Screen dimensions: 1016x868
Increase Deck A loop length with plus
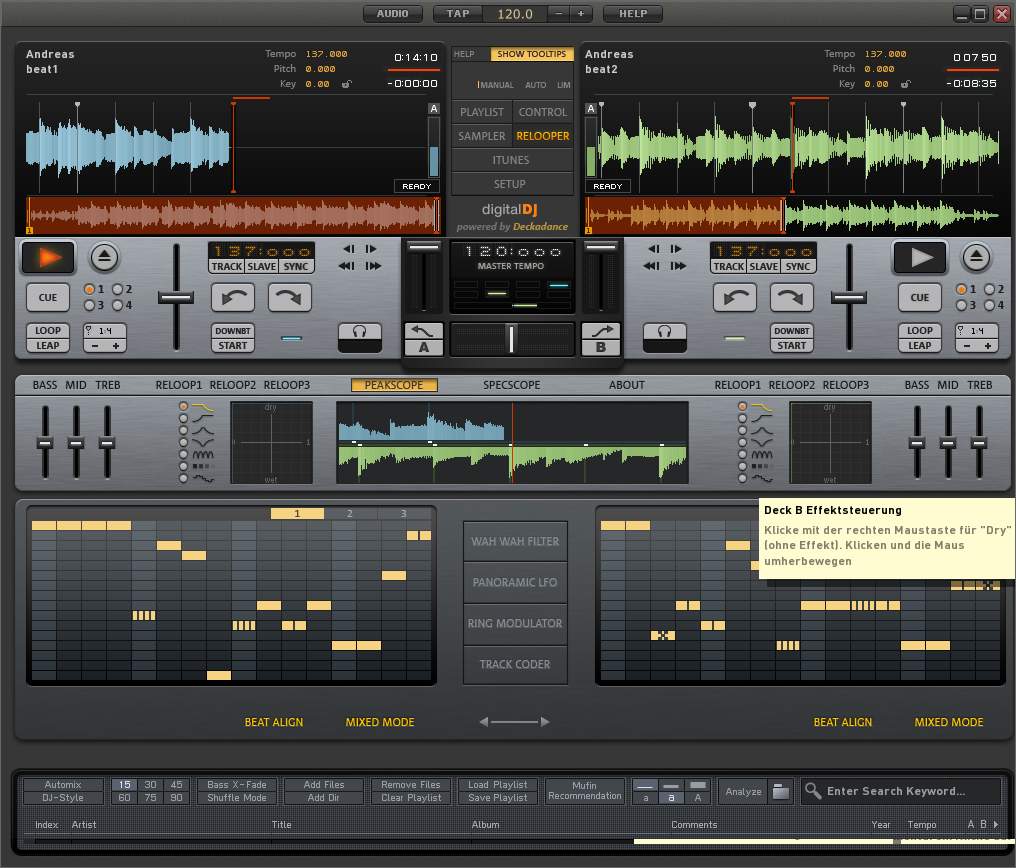pos(116,346)
